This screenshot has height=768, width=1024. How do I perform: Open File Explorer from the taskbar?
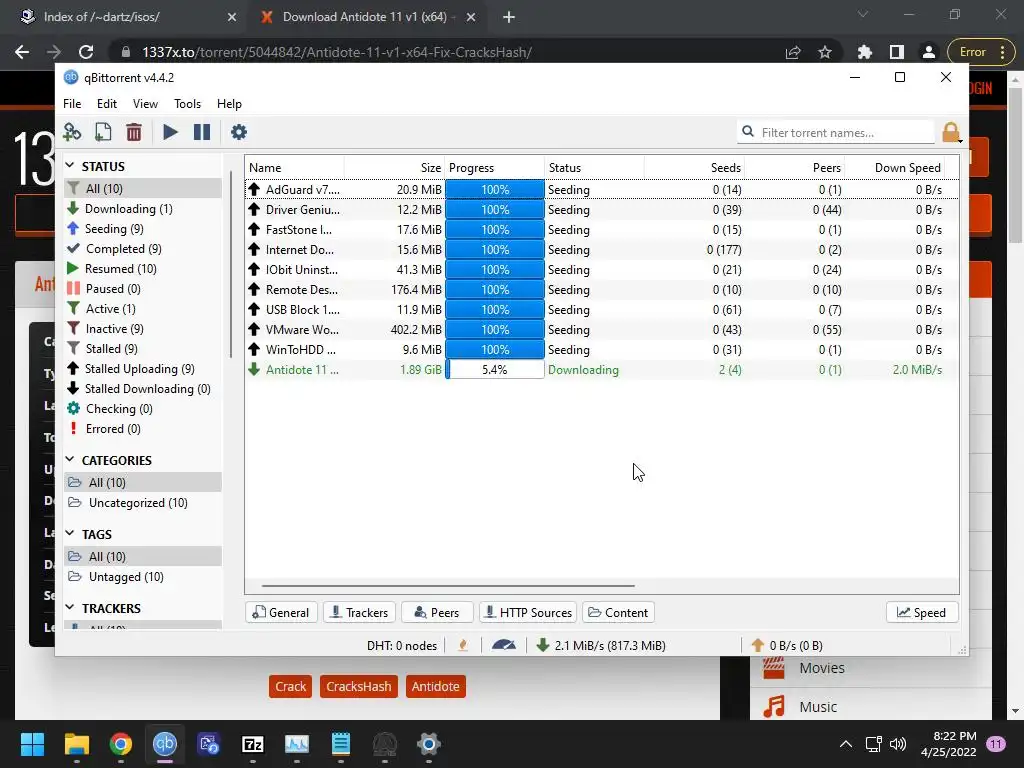point(76,744)
